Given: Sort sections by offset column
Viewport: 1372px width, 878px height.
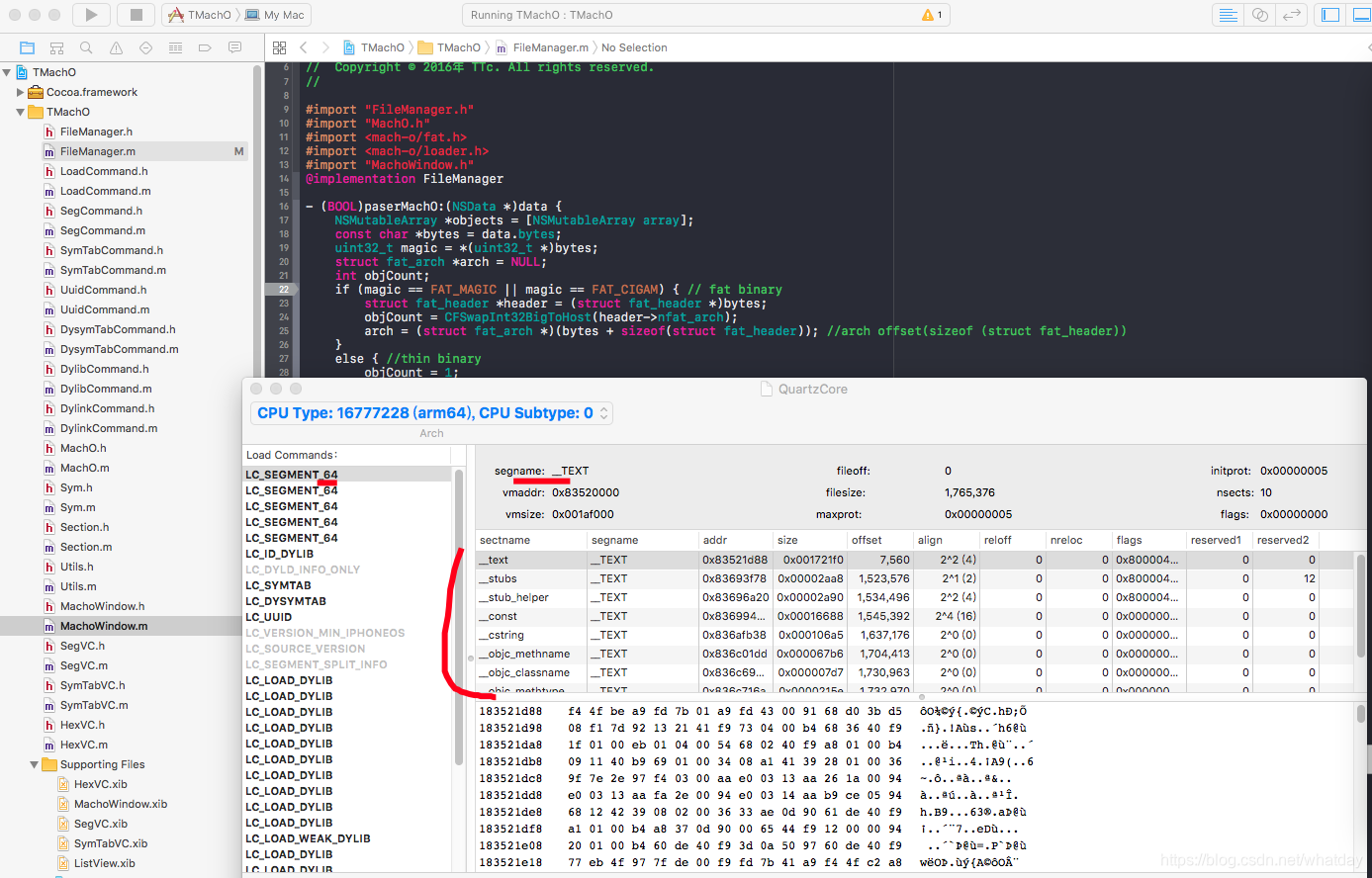Looking at the screenshot, I should 879,540.
